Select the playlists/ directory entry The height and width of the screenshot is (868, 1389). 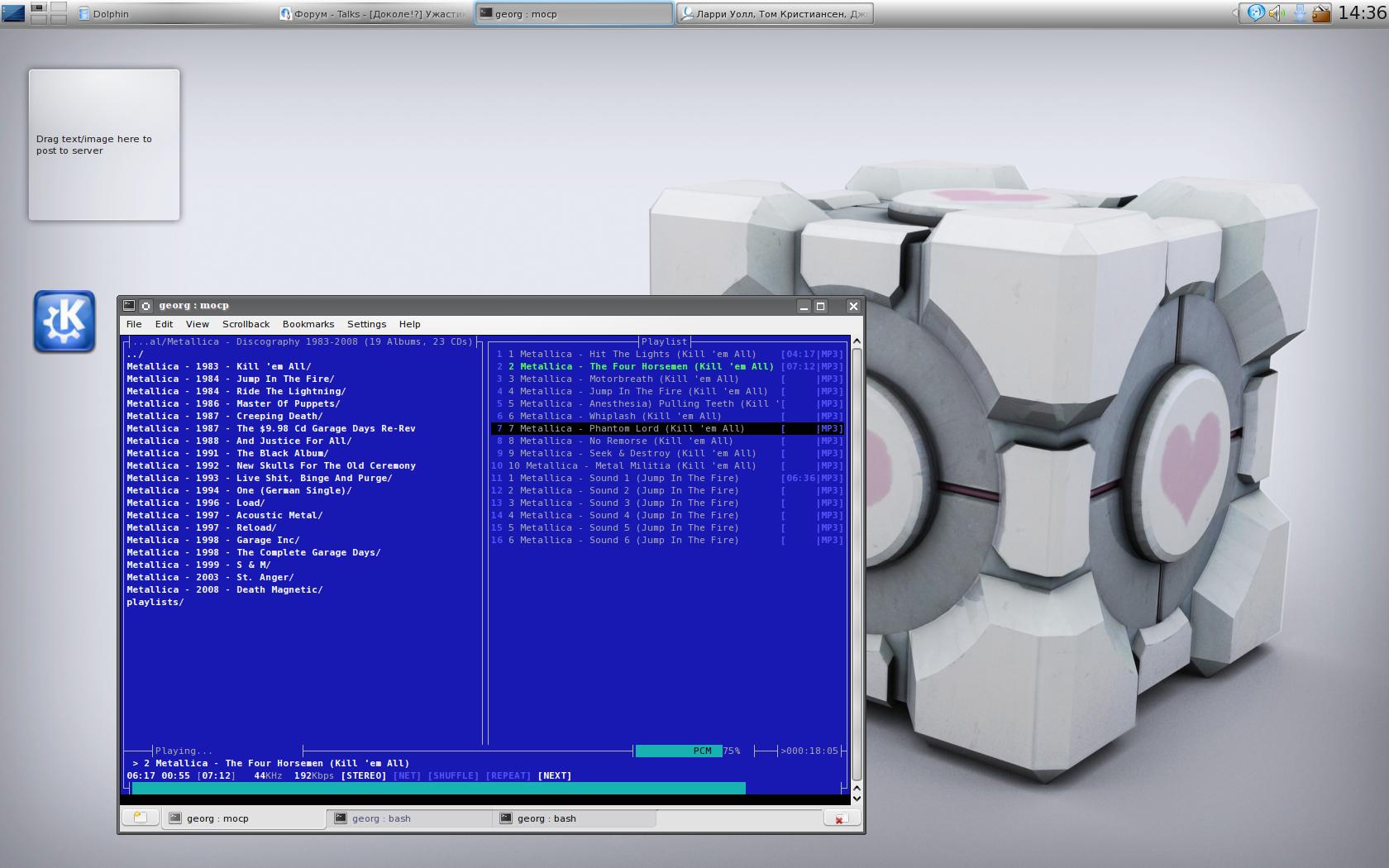pos(155,602)
